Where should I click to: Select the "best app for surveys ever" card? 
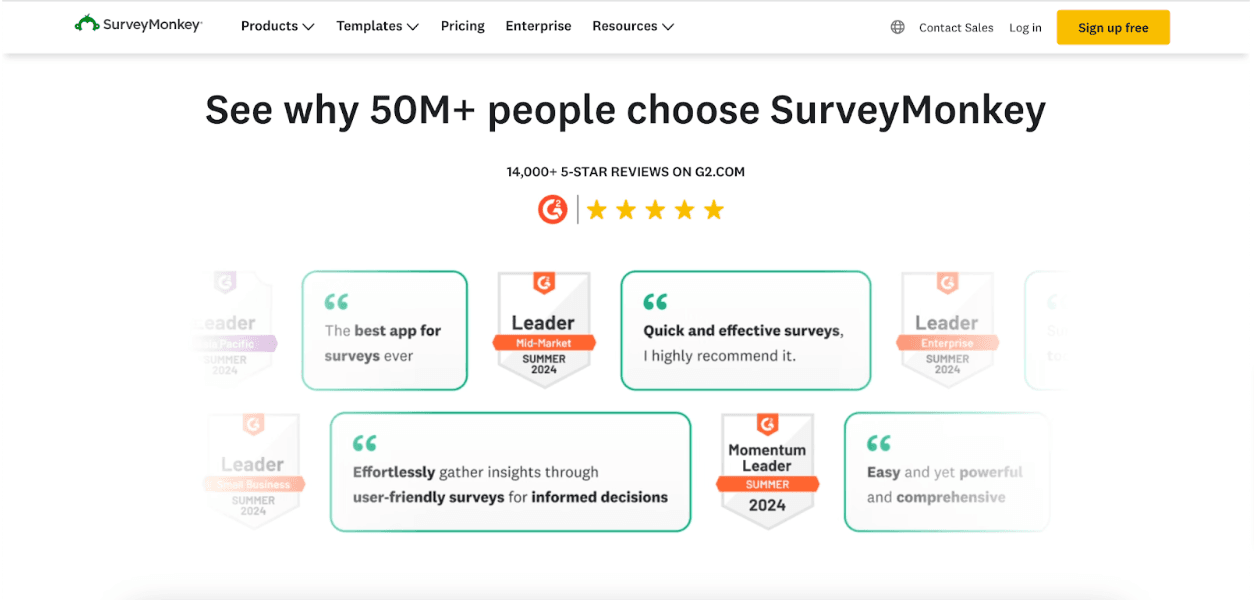point(384,330)
